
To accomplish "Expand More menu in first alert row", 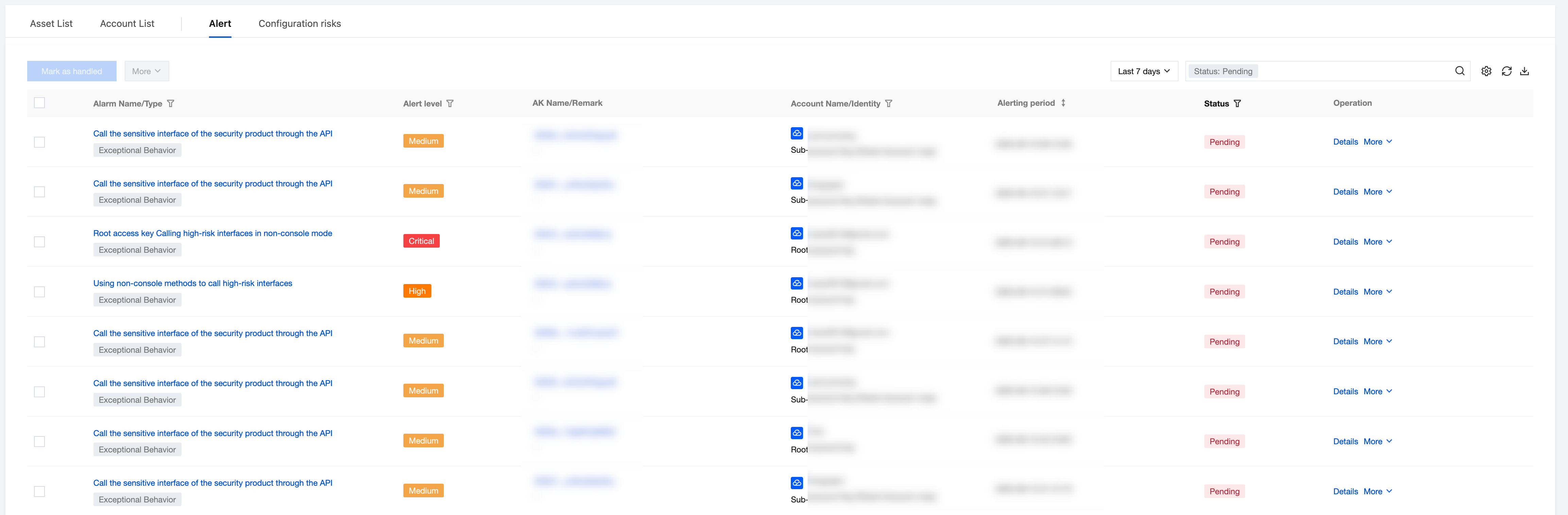I will click(x=1377, y=142).
